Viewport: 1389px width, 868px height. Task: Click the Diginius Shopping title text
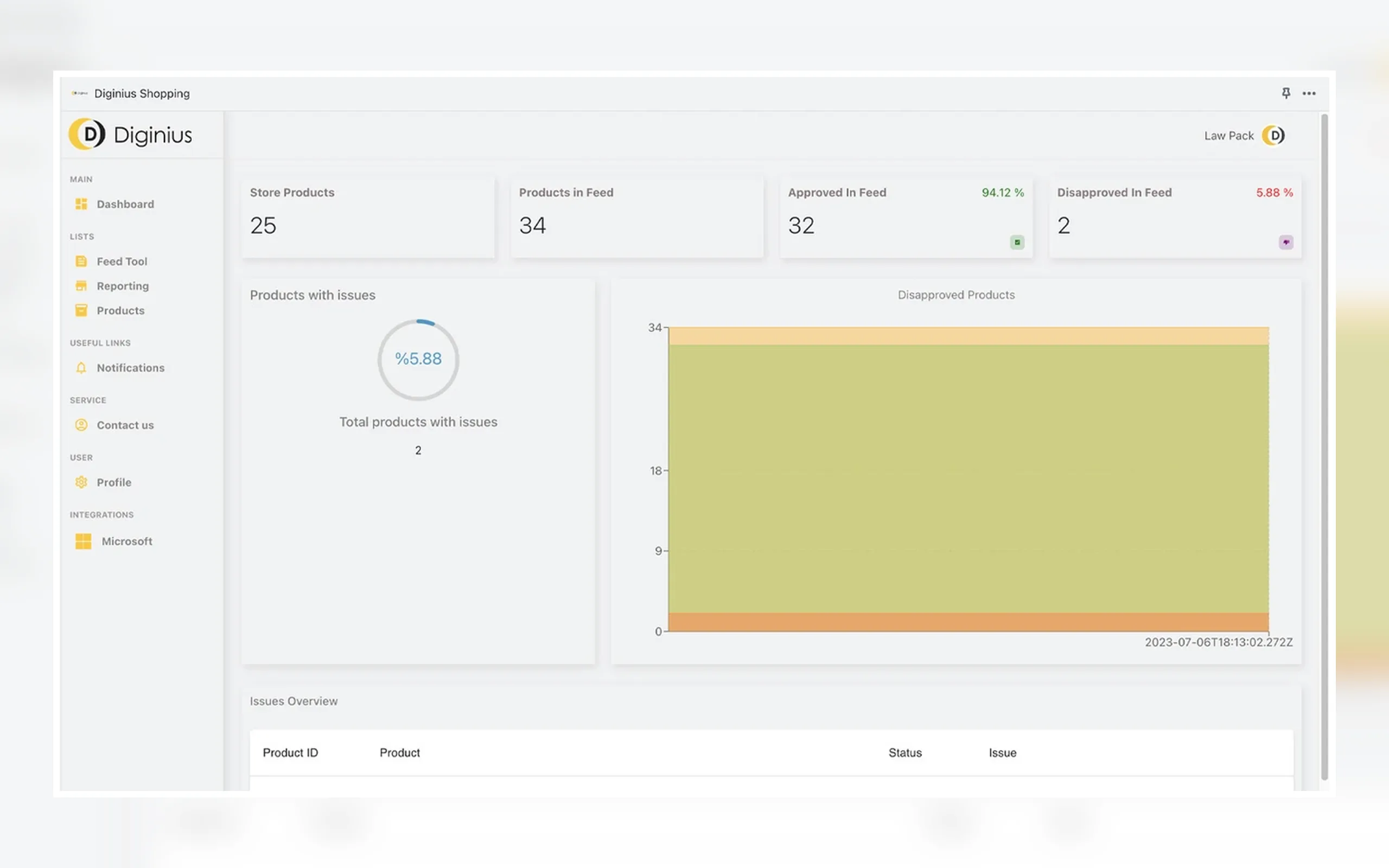[142, 93]
